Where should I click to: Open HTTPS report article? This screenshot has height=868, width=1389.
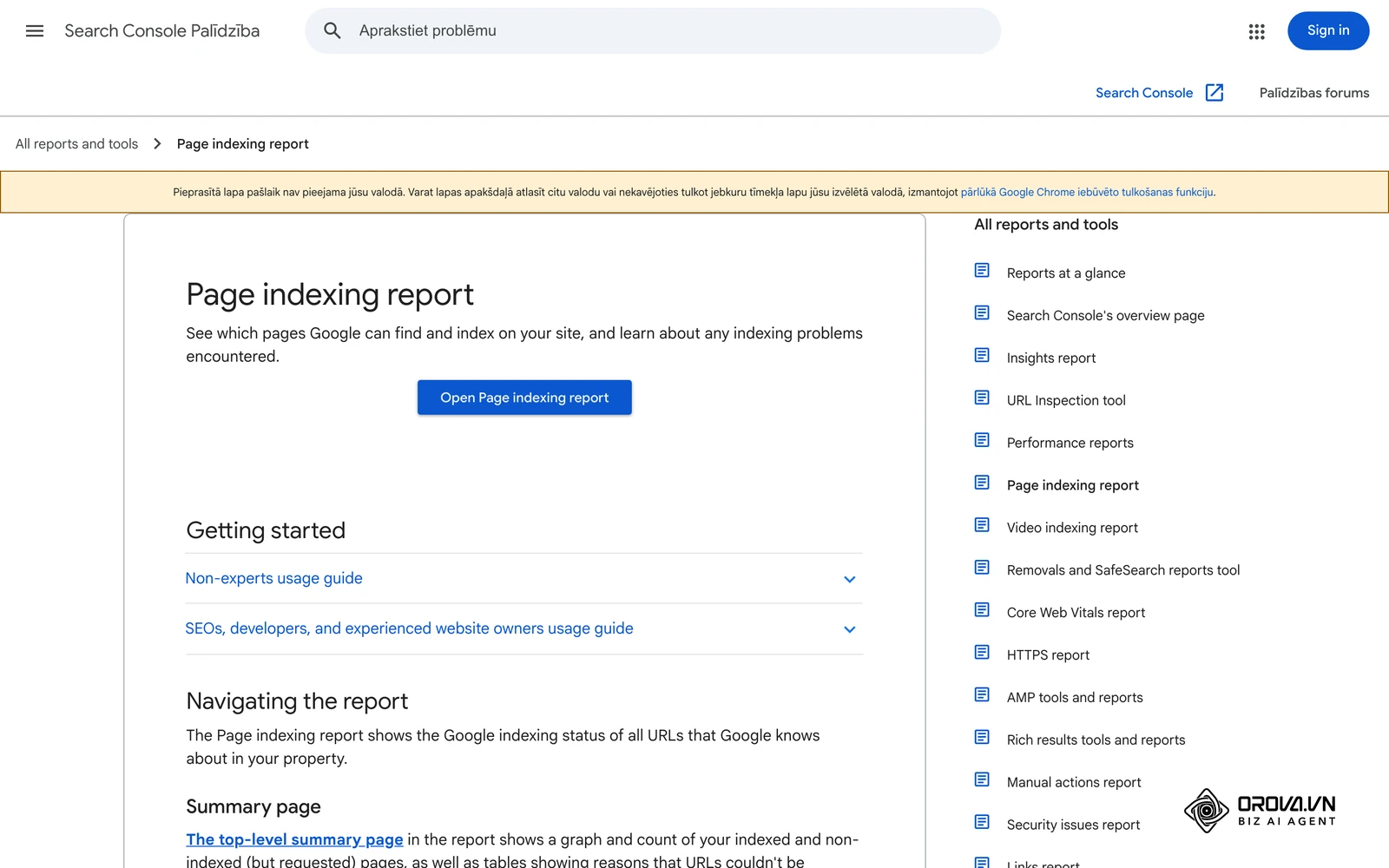click(x=1048, y=656)
